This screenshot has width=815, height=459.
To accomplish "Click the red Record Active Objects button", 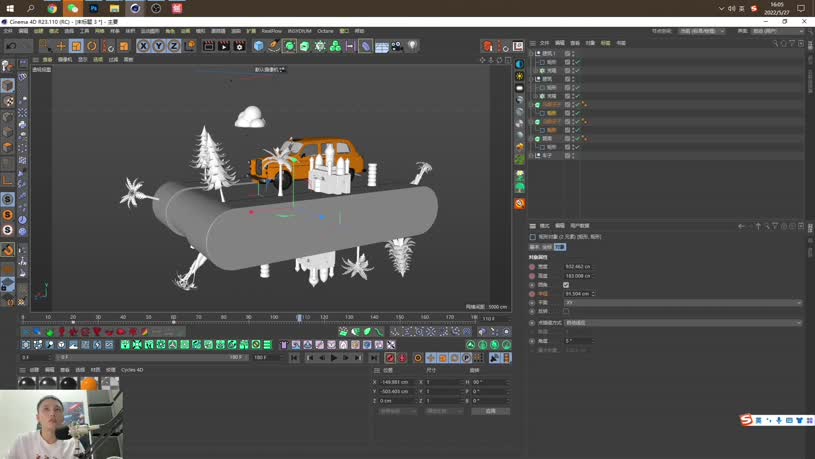I will [x=390, y=358].
